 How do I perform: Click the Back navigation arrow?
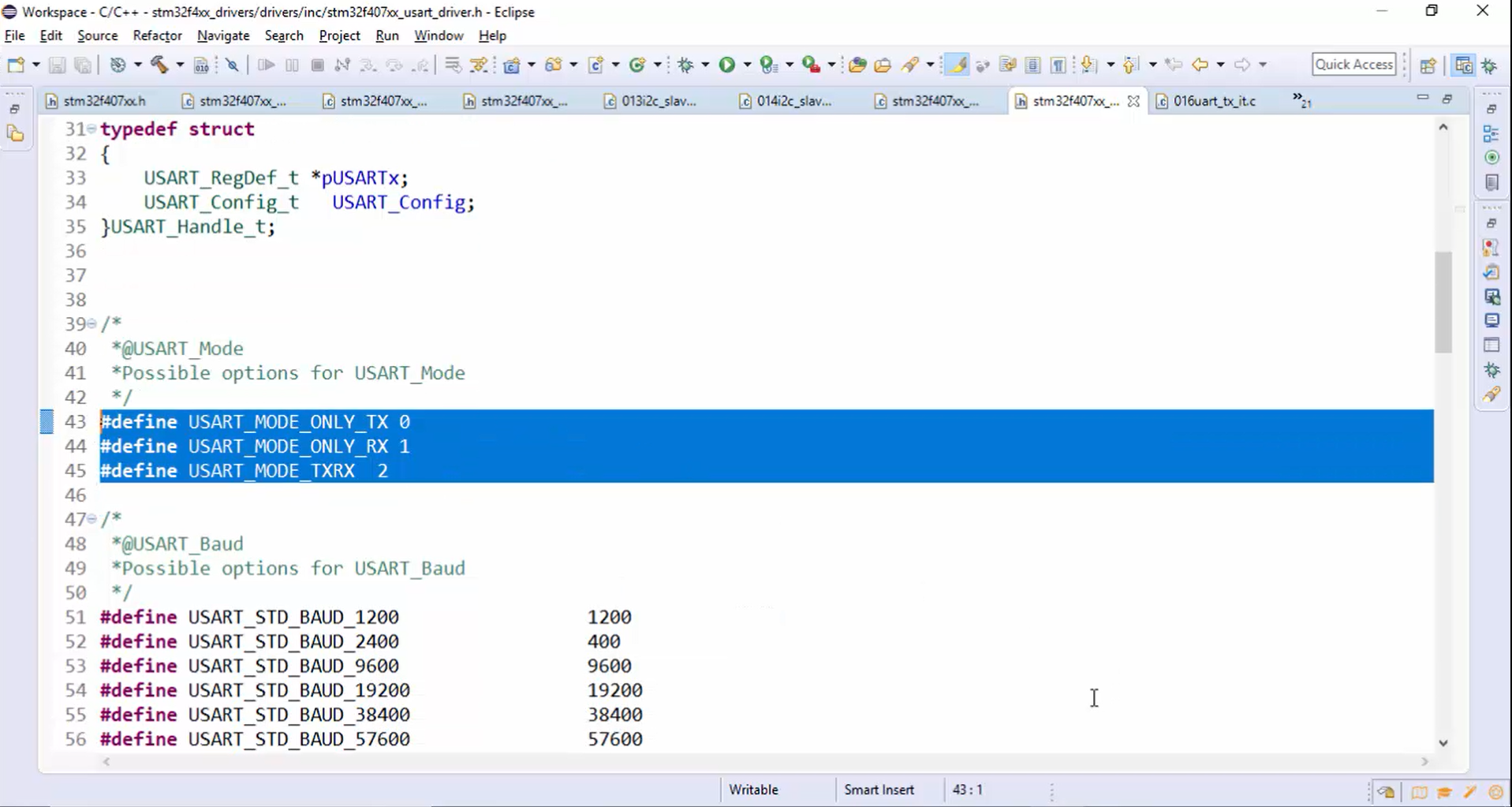[x=1200, y=65]
